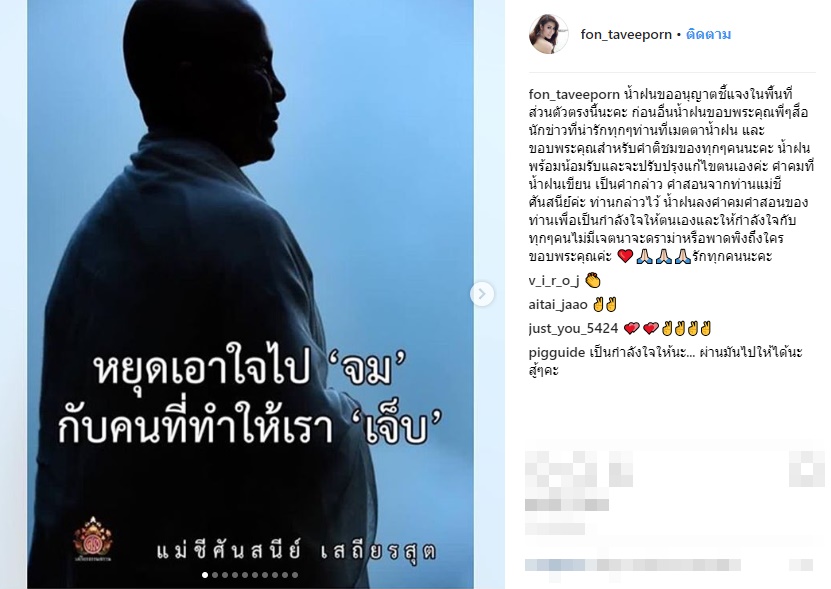Image resolution: width=831 pixels, height=589 pixels.
Task: Open fon_taveeporn username in header
Action: coord(626,34)
